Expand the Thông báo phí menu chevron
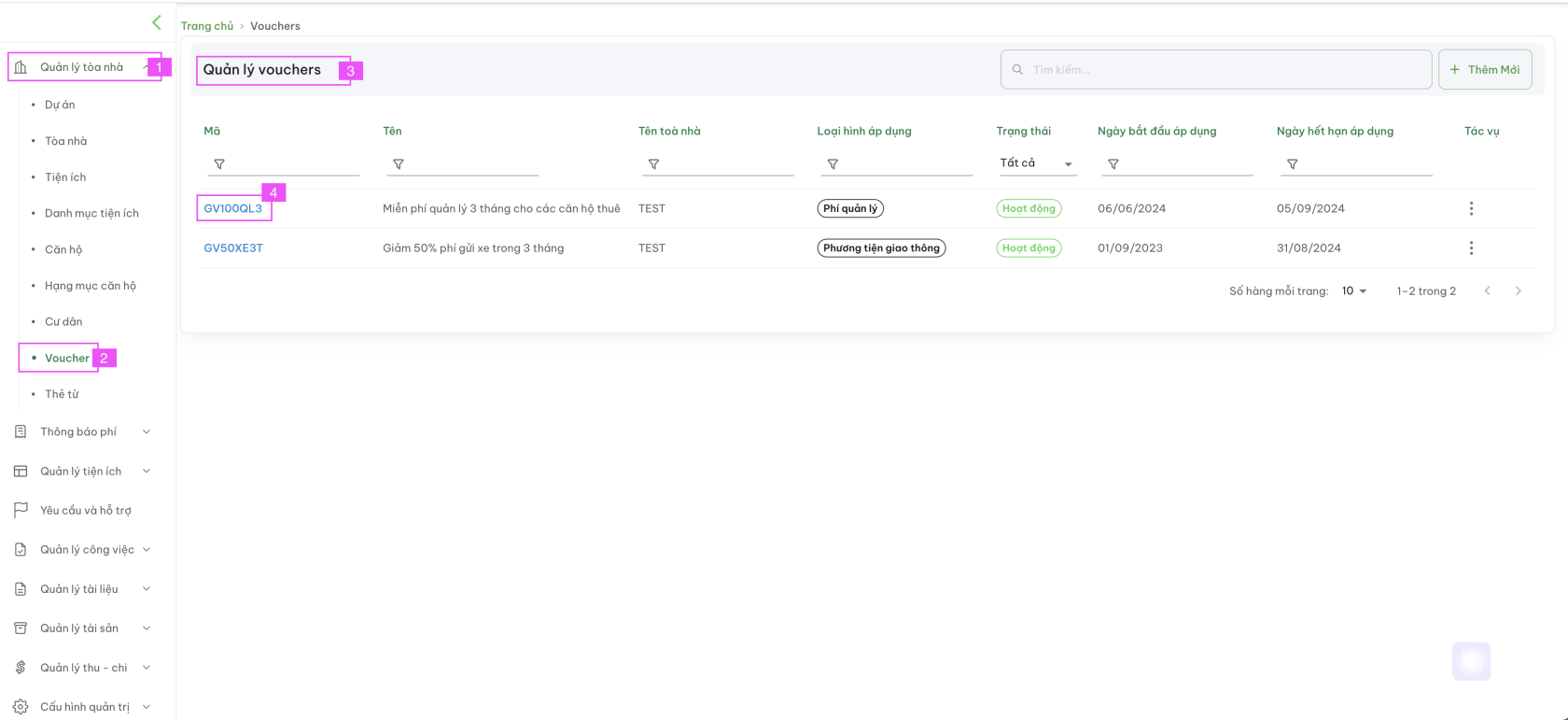1568x720 pixels. coord(147,431)
